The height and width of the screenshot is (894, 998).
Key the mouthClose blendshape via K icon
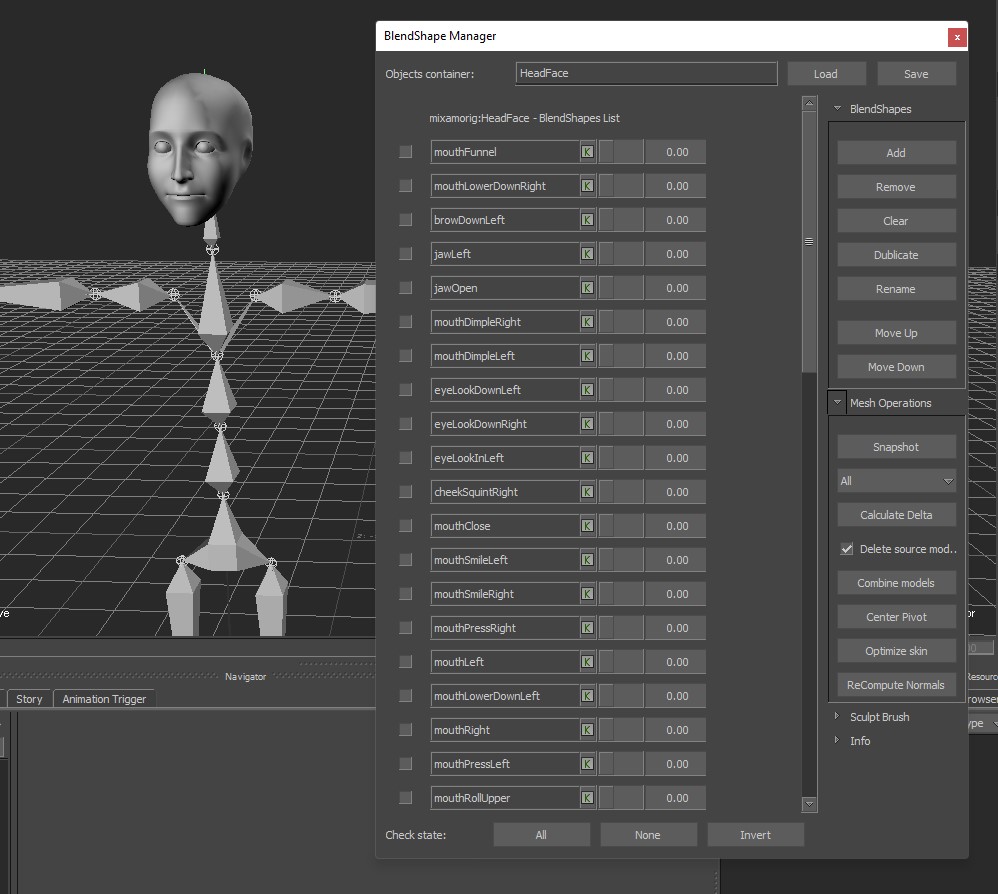click(x=587, y=526)
